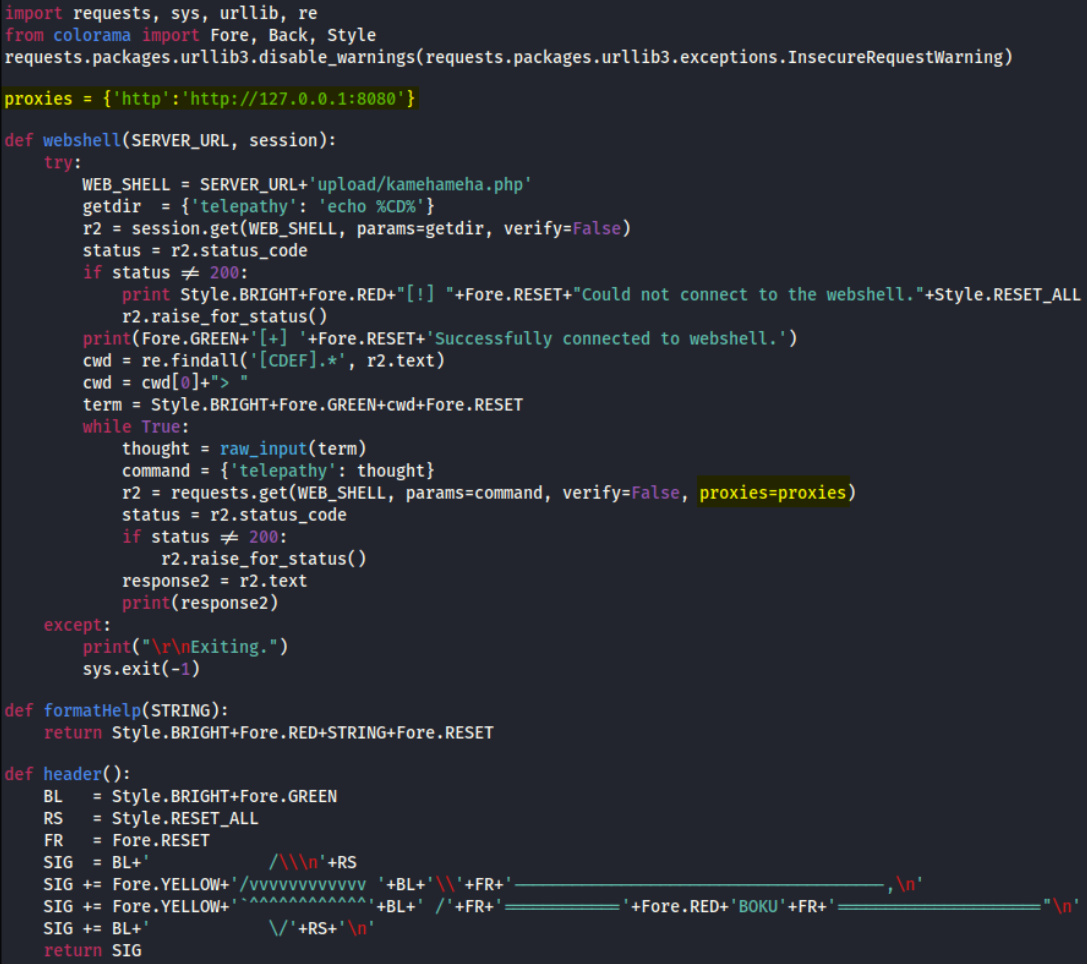The height and width of the screenshot is (964, 1087).
Task: Click the 'print(response2)' line
Action: 200,603
